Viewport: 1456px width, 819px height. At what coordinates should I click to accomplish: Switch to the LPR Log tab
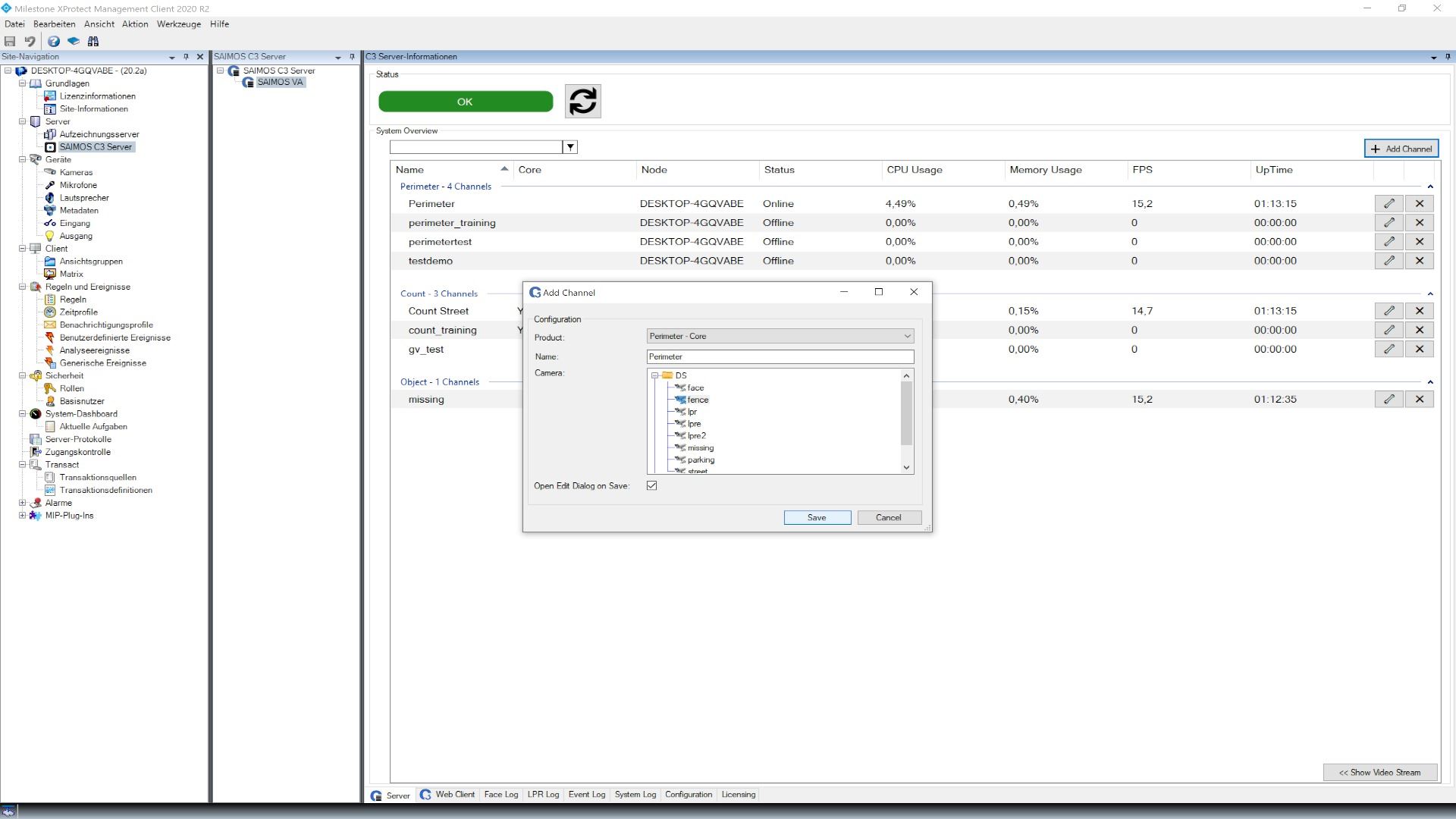[543, 795]
